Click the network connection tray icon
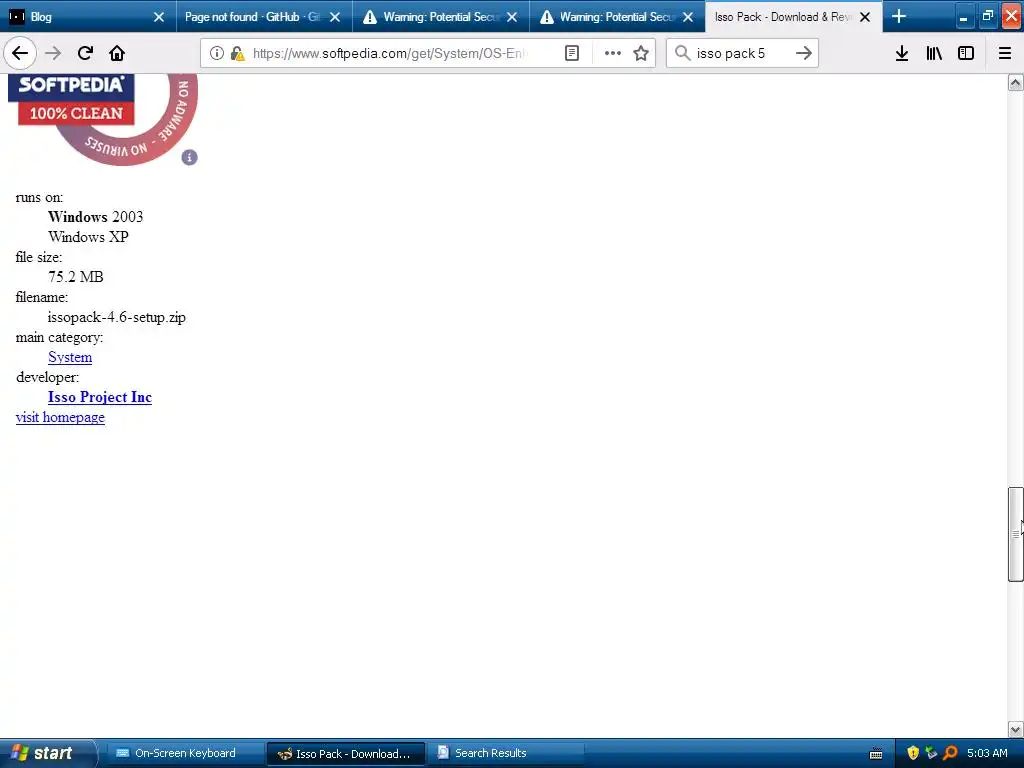The height and width of the screenshot is (768, 1024). click(931, 753)
